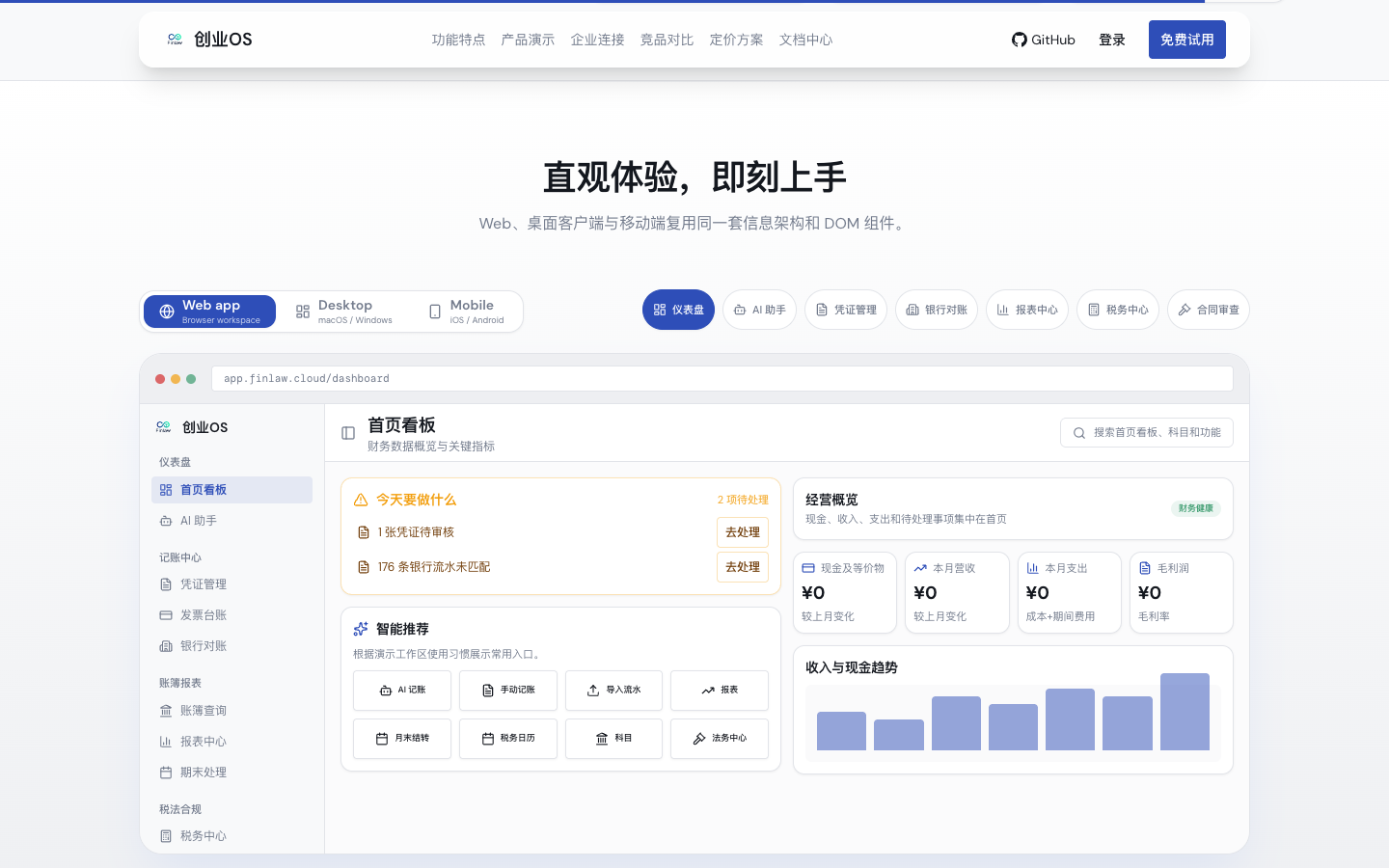
Task: Click the 科目 shortcut
Action: coord(613,739)
